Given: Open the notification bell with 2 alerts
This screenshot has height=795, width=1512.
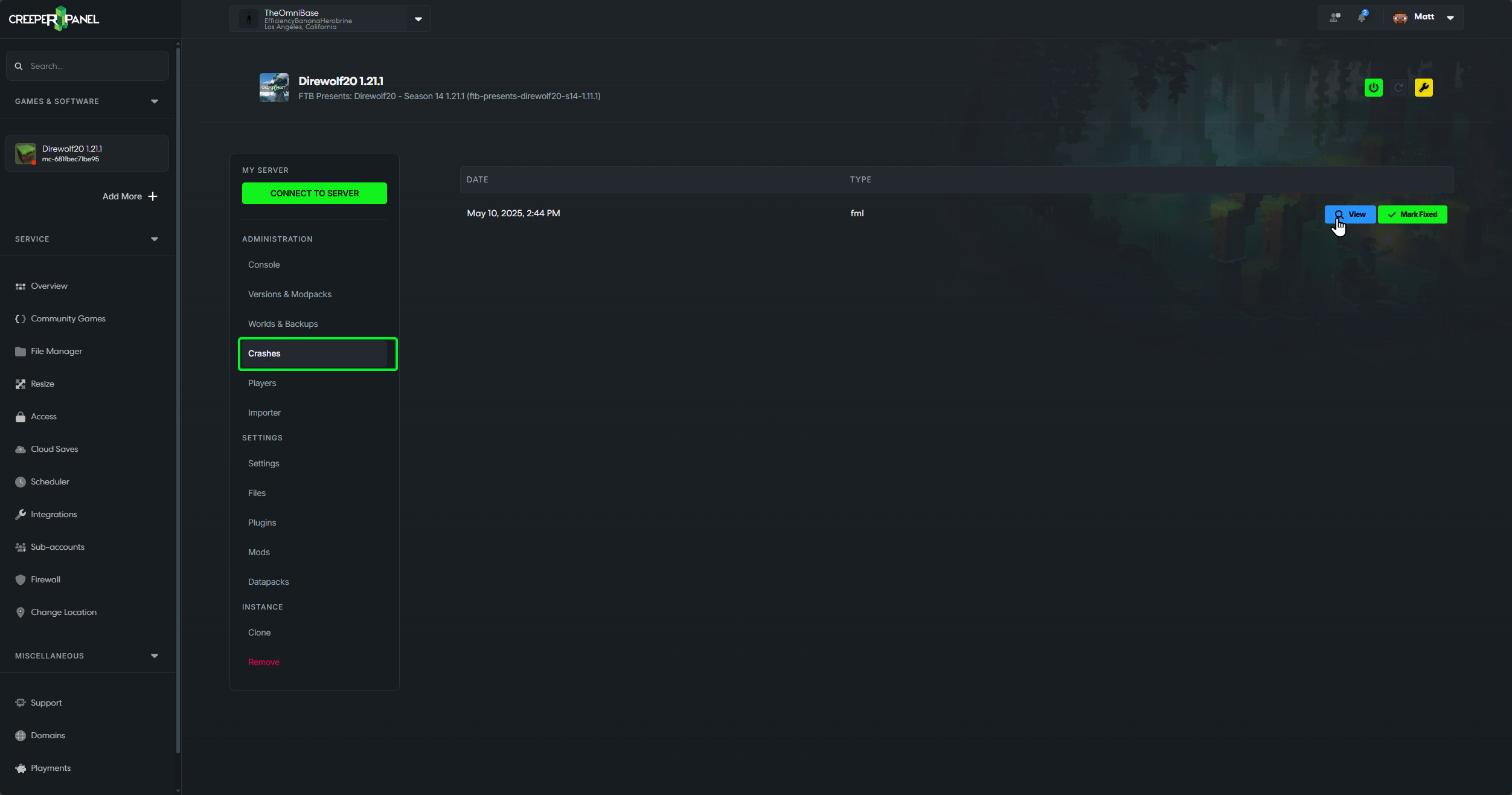Looking at the screenshot, I should tap(1362, 18).
